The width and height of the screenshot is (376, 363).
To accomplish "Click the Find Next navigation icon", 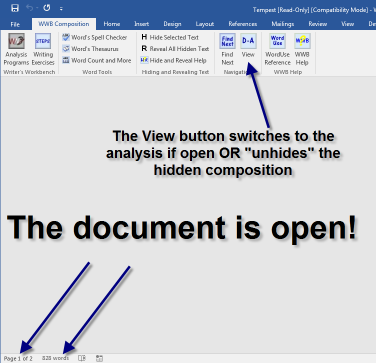I will pyautogui.click(x=227, y=49).
